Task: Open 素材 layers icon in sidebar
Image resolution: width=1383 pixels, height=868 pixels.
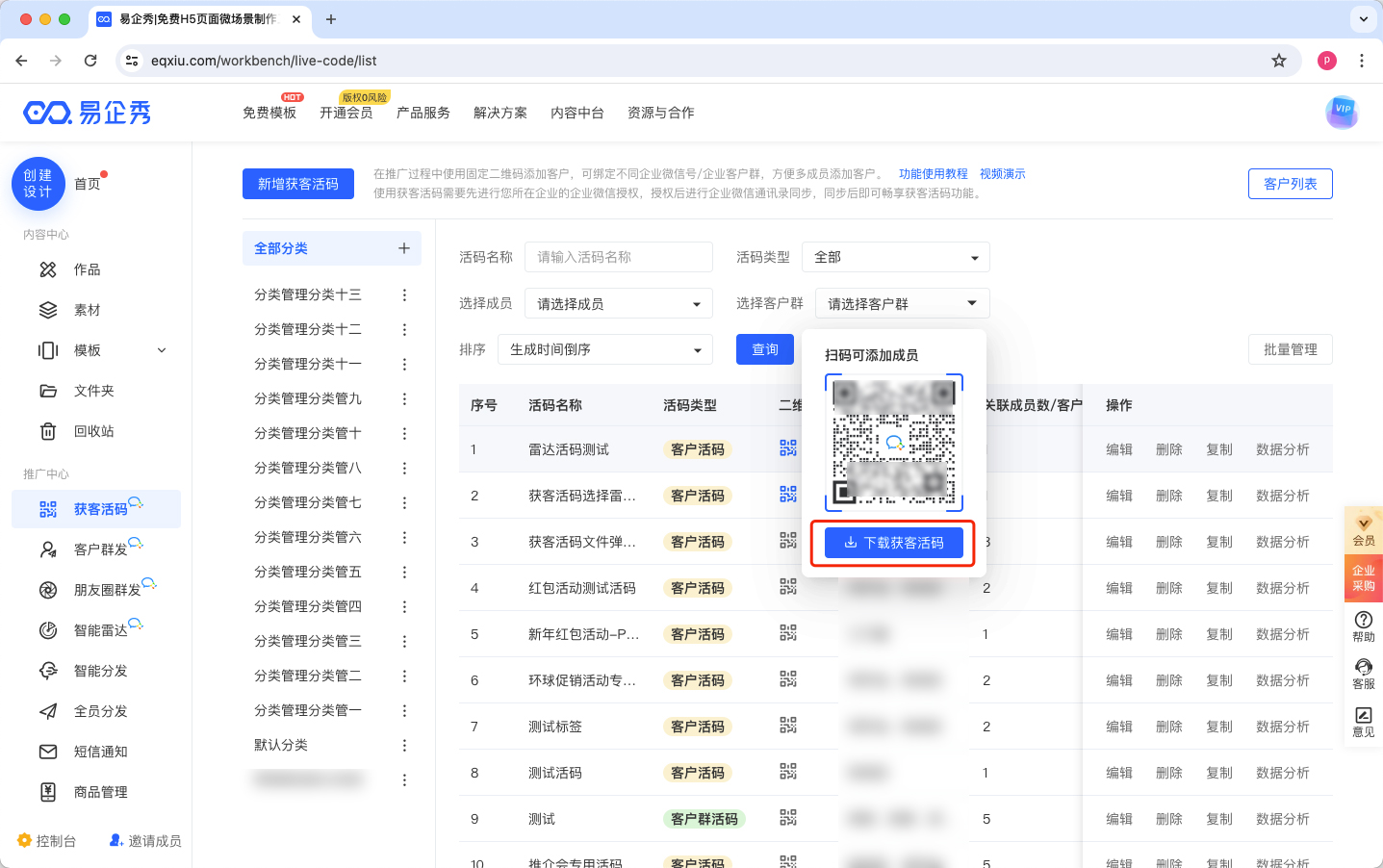Action: (x=48, y=310)
